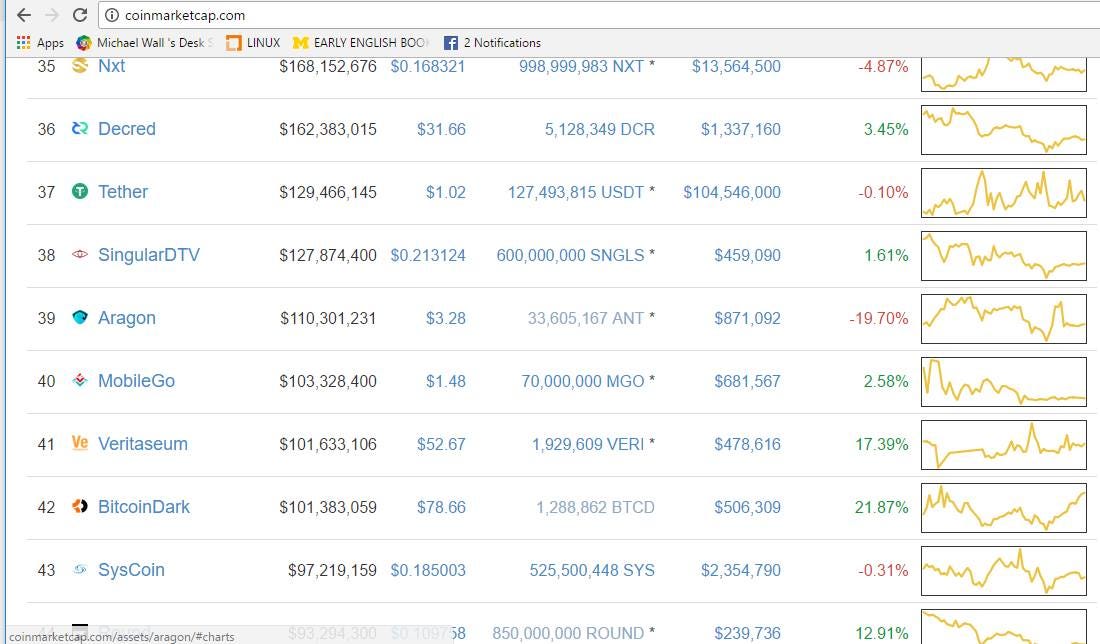Open the Veritaseum 7-day price sparkline

(x=1004, y=445)
